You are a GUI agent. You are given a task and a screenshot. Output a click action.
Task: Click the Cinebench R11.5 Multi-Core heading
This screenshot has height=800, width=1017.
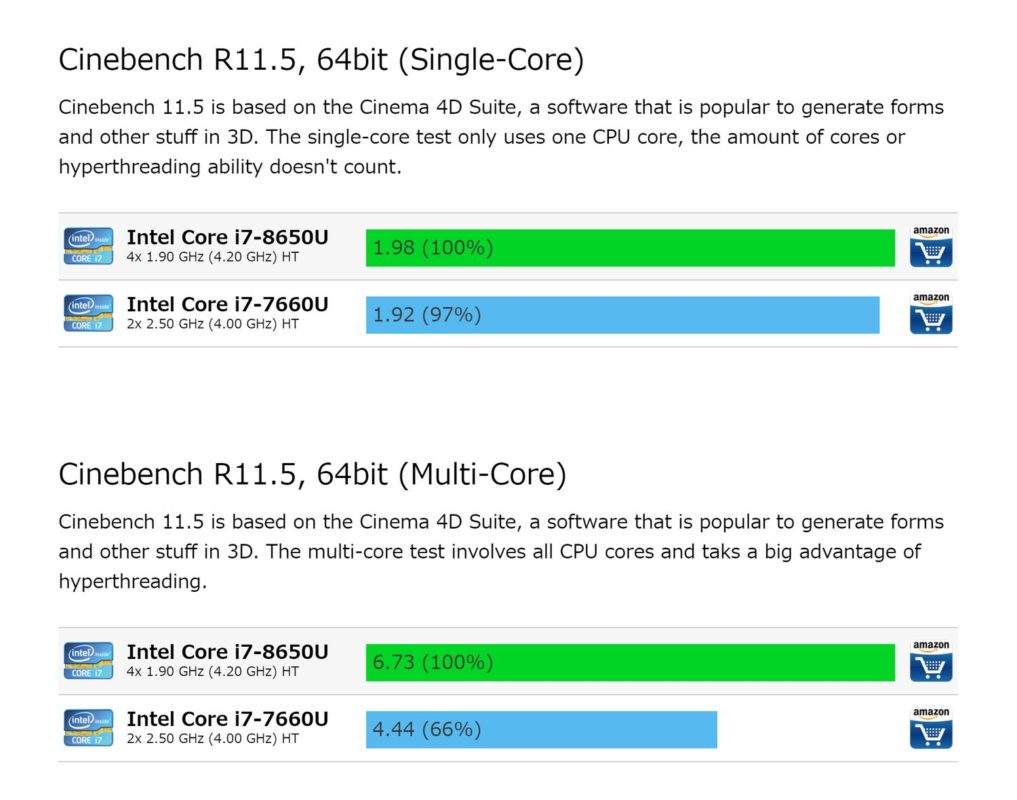point(313,474)
